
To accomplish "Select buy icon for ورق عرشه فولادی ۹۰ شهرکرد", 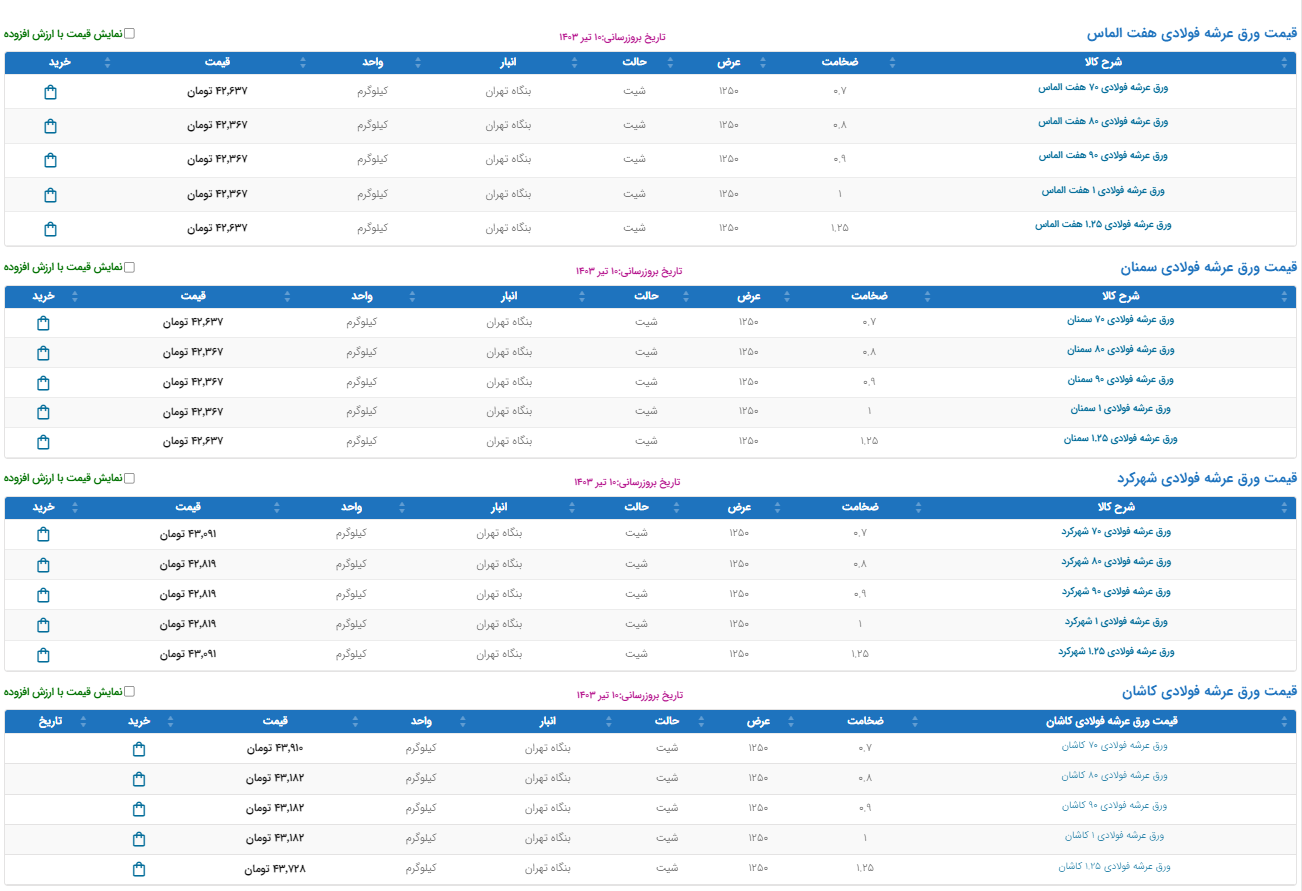I will click(x=43, y=595).
